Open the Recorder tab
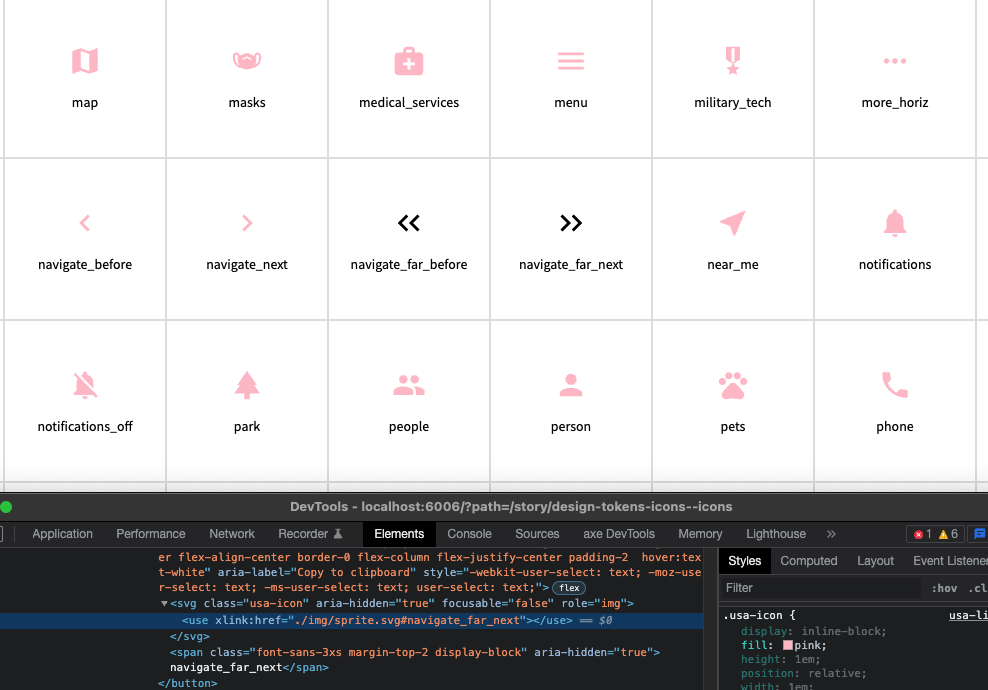The image size is (988, 690). click(x=310, y=534)
